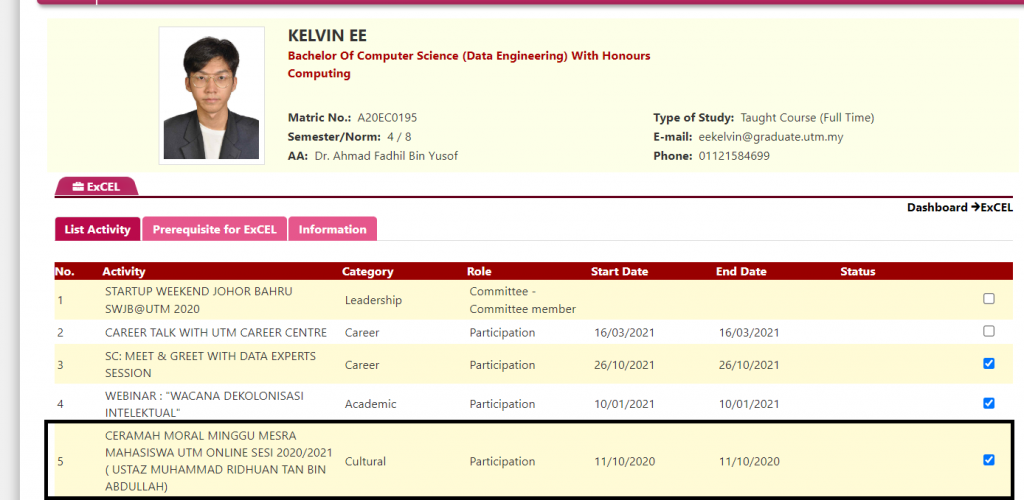This screenshot has height=500, width=1024.
Task: Untick the Ceramah Moral Minggu Mesra checkbox
Action: pyautogui.click(x=988, y=460)
